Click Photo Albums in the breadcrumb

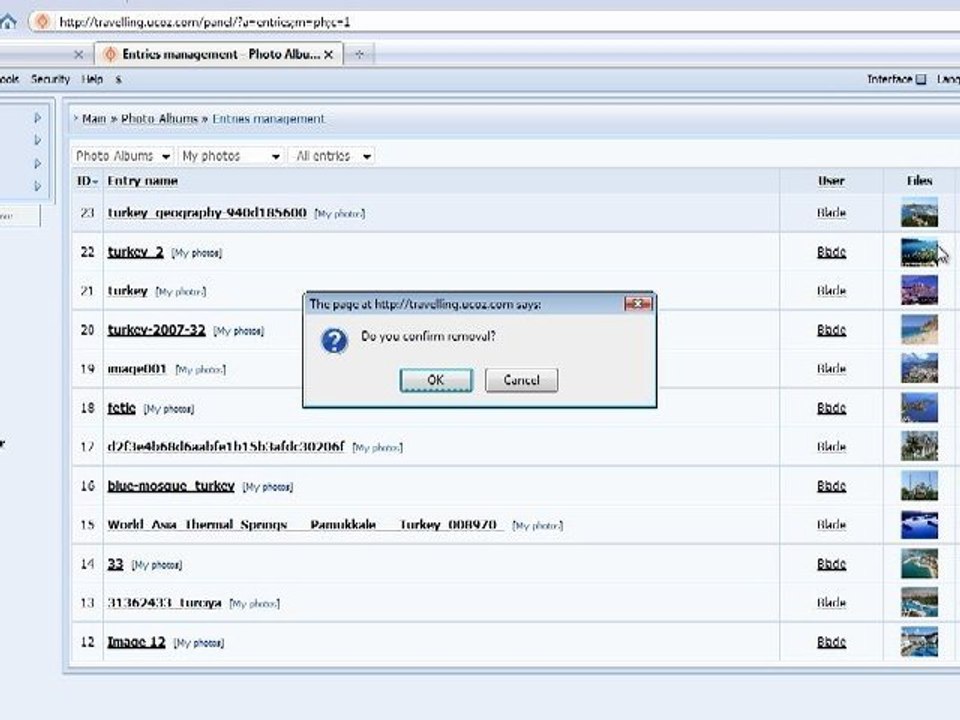[159, 118]
